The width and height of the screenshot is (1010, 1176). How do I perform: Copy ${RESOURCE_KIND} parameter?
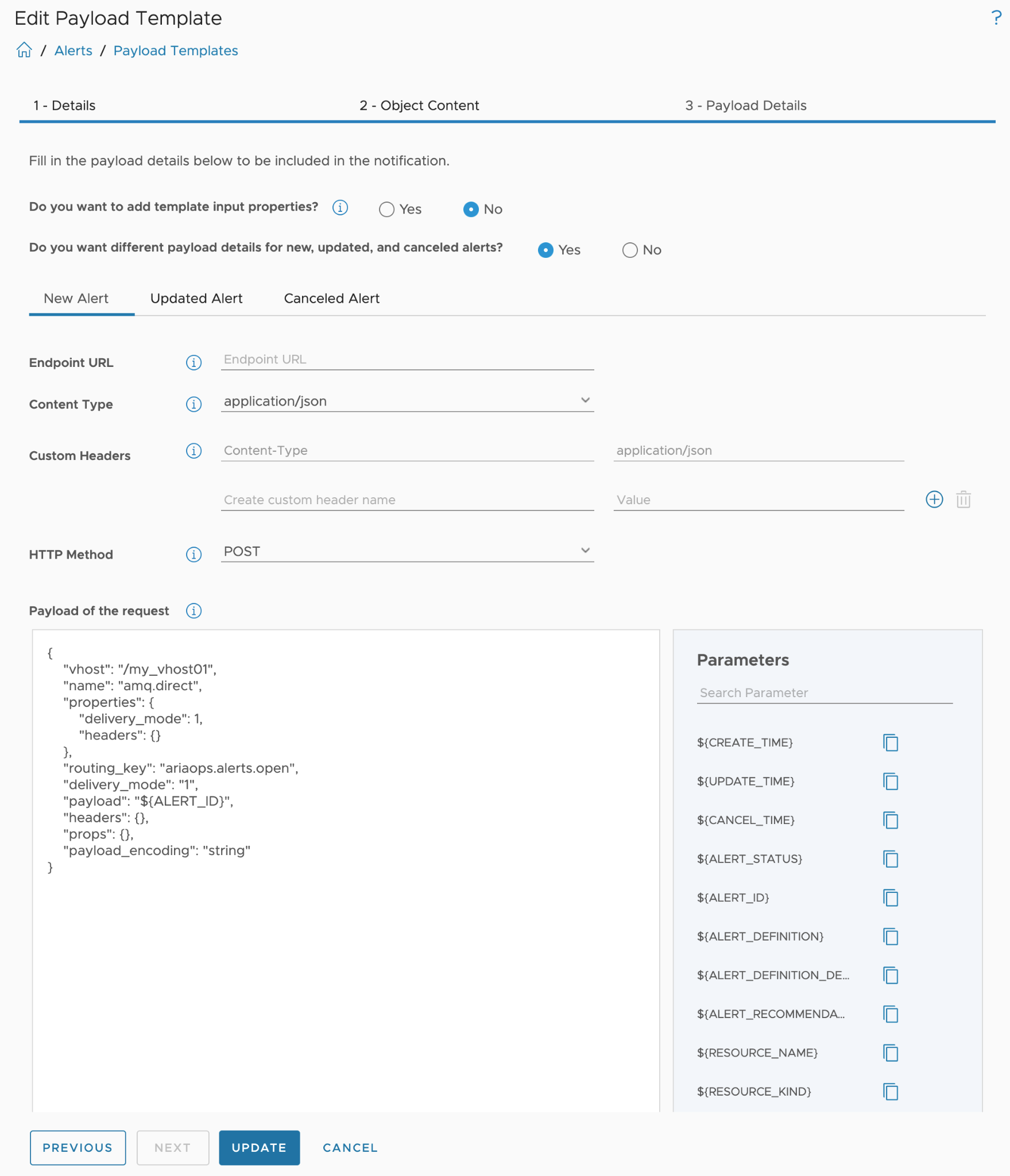[891, 1091]
